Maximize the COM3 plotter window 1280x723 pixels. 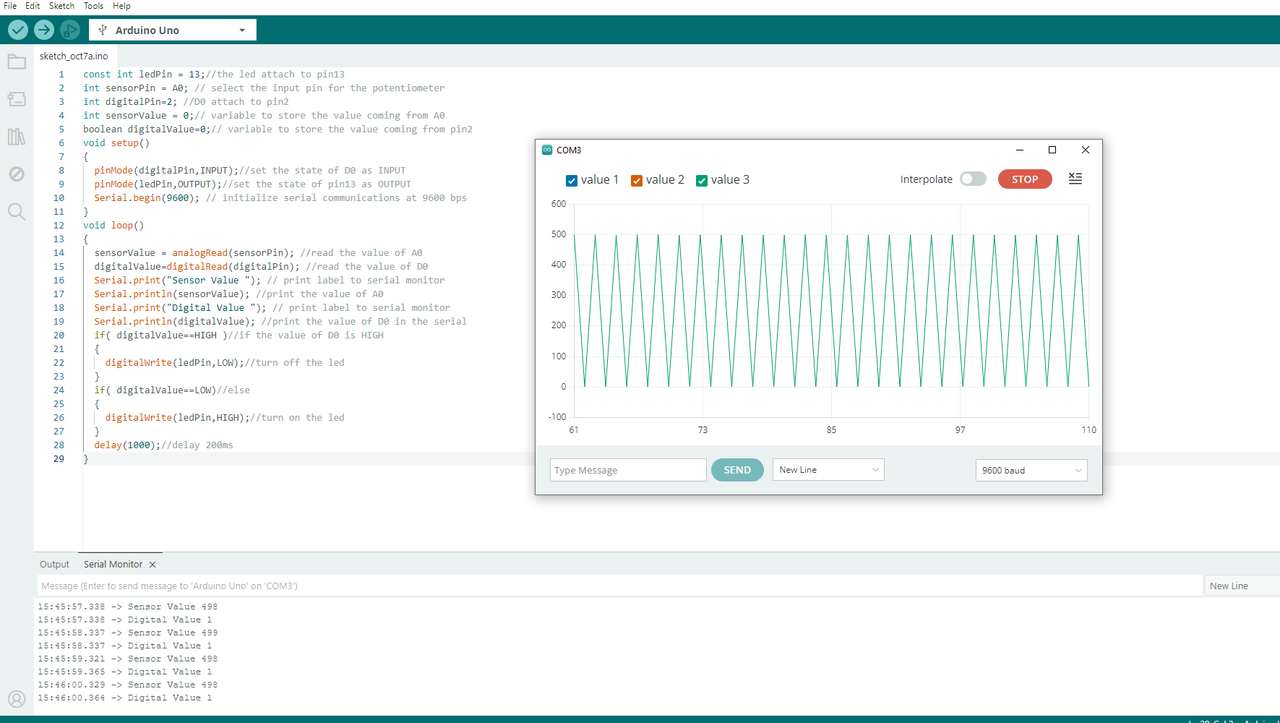click(x=1052, y=150)
